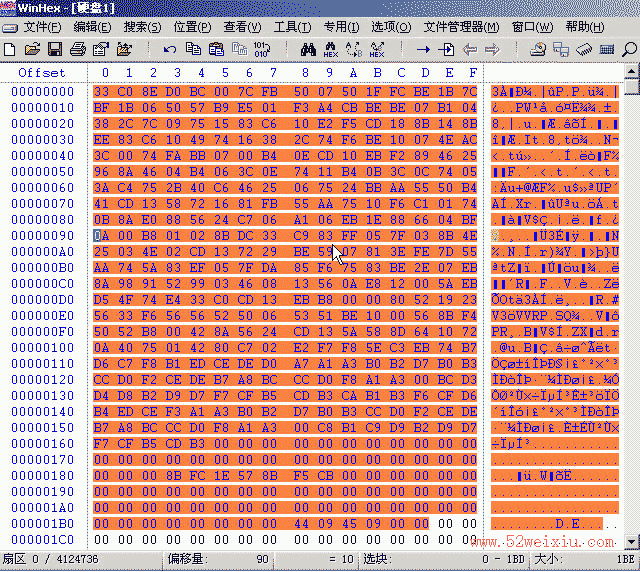This screenshot has width=640, height=572.
Task: Click the Open file folder icon
Action: [32, 48]
